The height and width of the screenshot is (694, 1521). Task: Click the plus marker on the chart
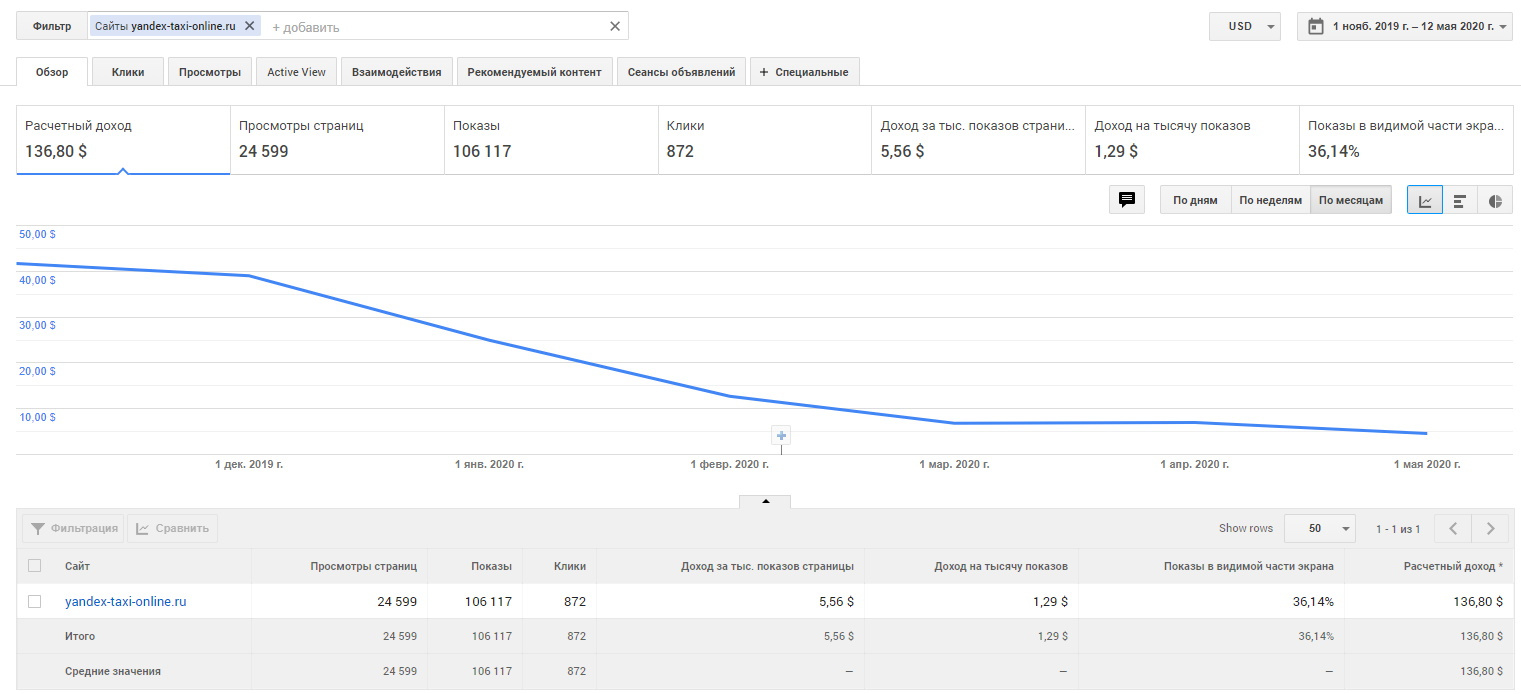tap(782, 436)
